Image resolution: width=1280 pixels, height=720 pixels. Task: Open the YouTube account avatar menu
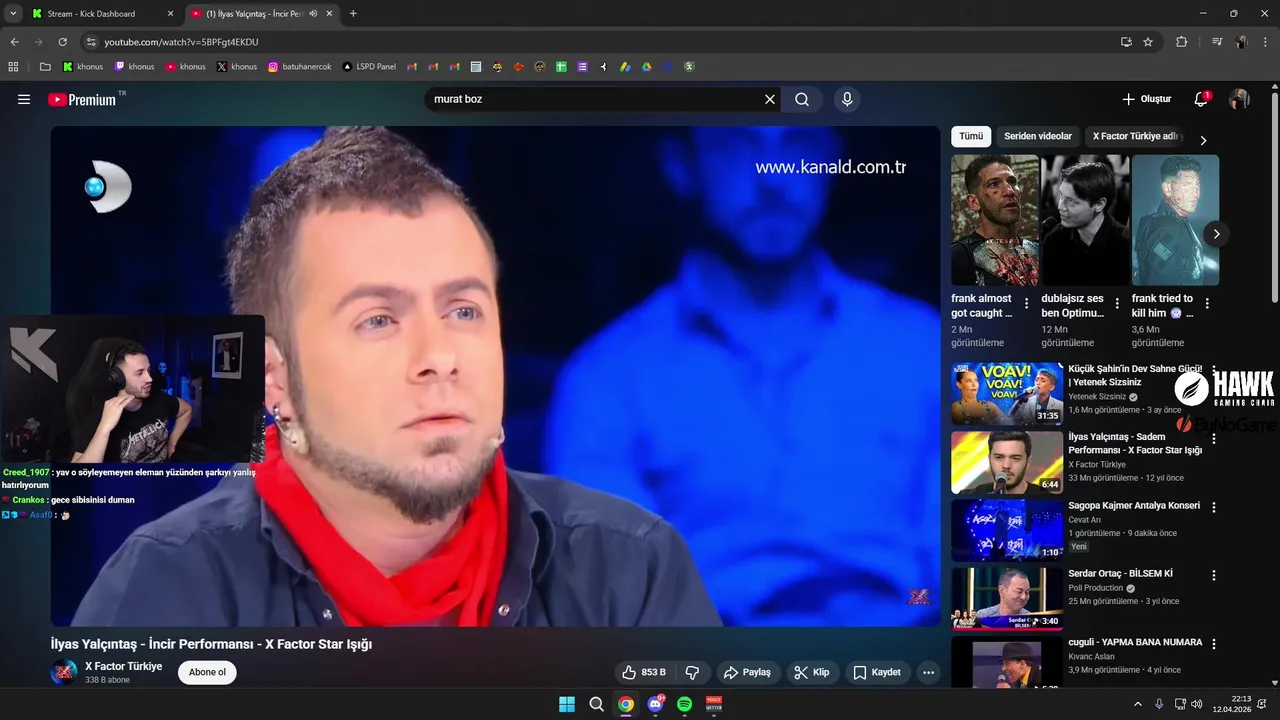[x=1239, y=99]
